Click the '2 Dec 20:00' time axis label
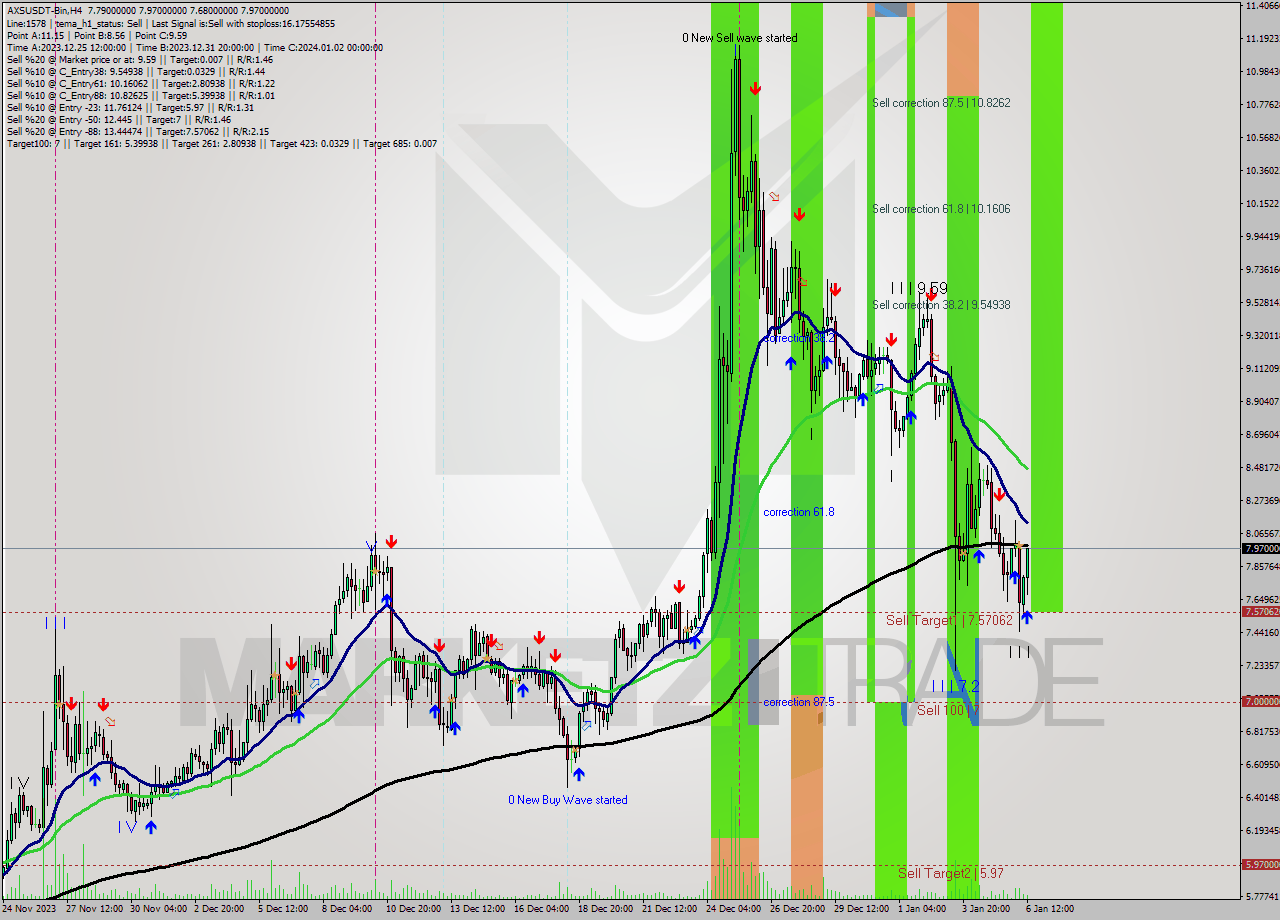 219,909
